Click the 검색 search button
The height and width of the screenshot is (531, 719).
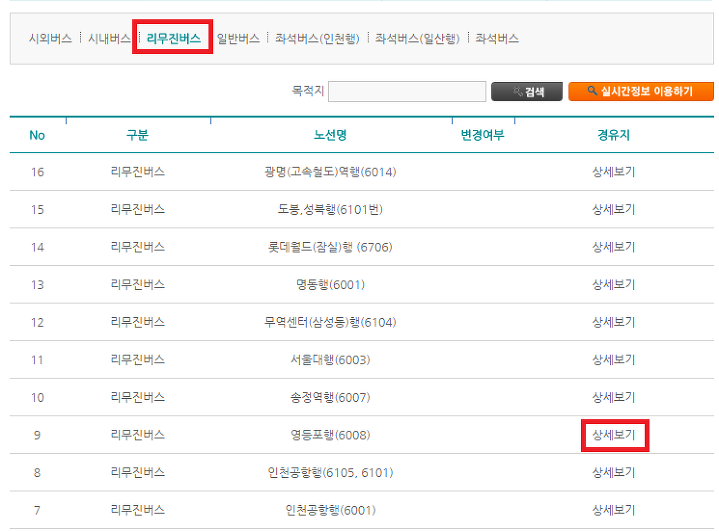click(x=526, y=92)
